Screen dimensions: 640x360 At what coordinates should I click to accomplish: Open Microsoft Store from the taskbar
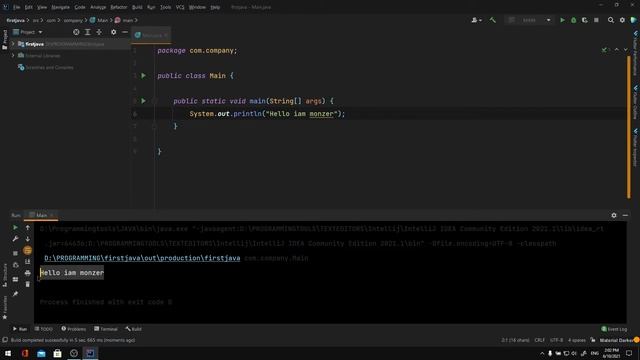pos(58,353)
